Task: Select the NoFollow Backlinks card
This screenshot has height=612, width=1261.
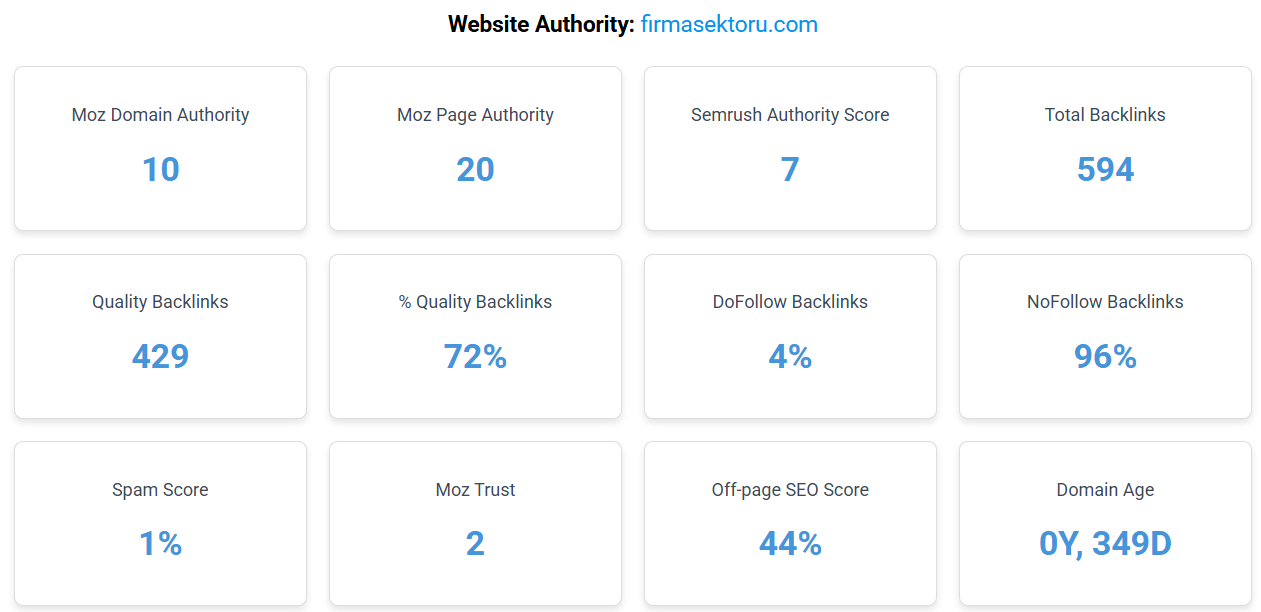Action: [x=1105, y=336]
